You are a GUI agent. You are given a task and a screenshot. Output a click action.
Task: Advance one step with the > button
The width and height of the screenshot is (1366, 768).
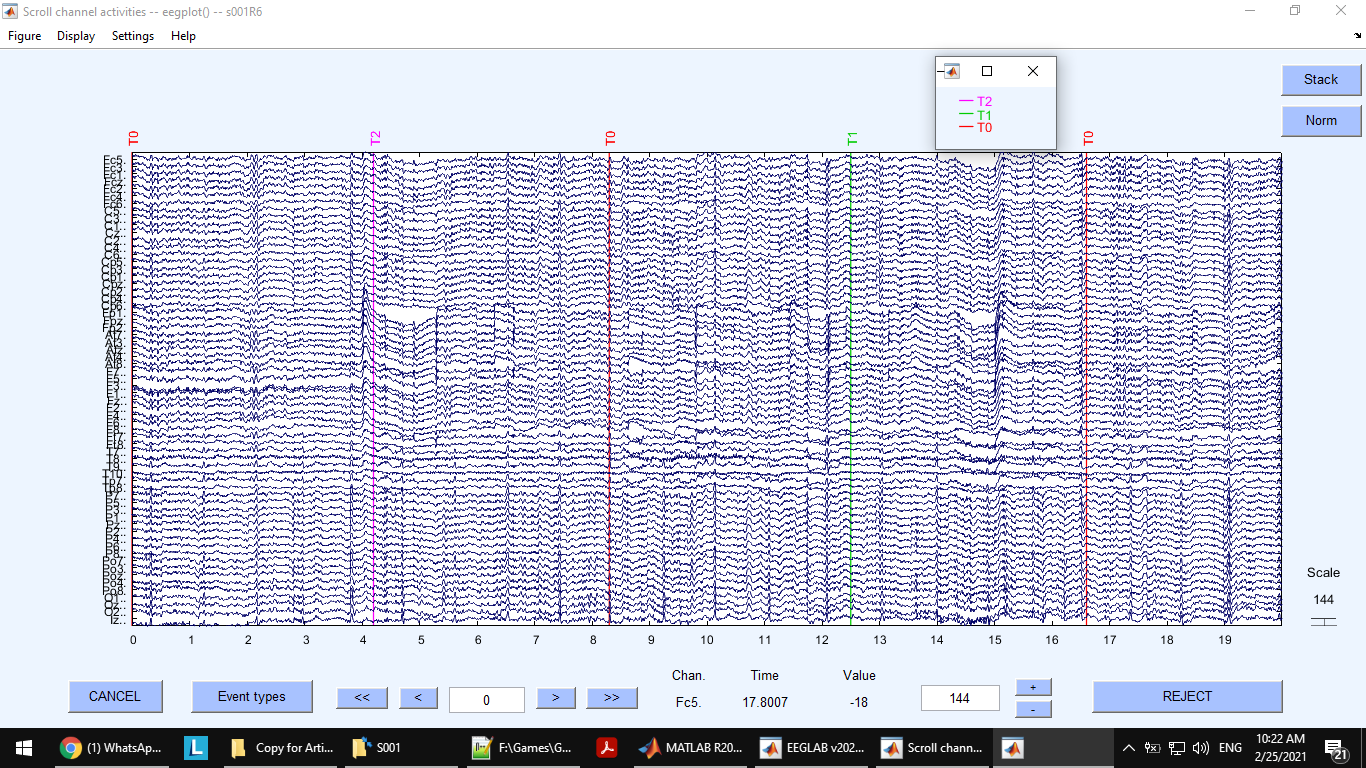coord(555,698)
